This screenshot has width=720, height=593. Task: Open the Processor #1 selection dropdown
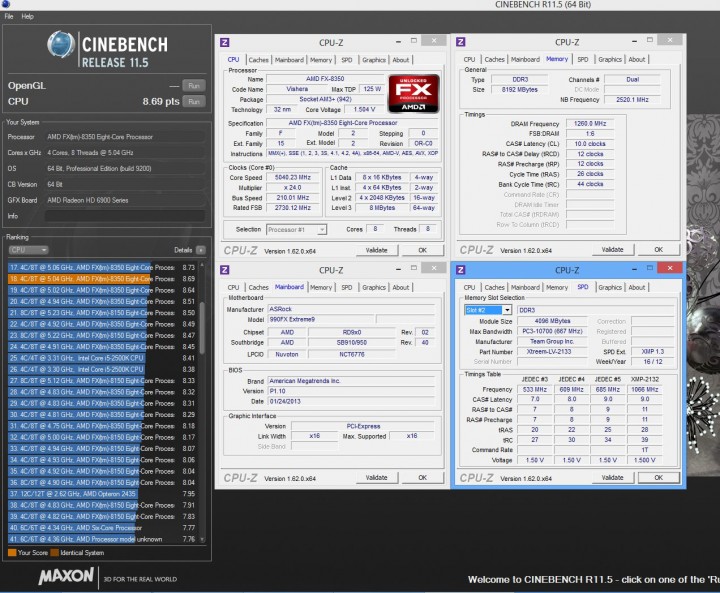[x=297, y=229]
